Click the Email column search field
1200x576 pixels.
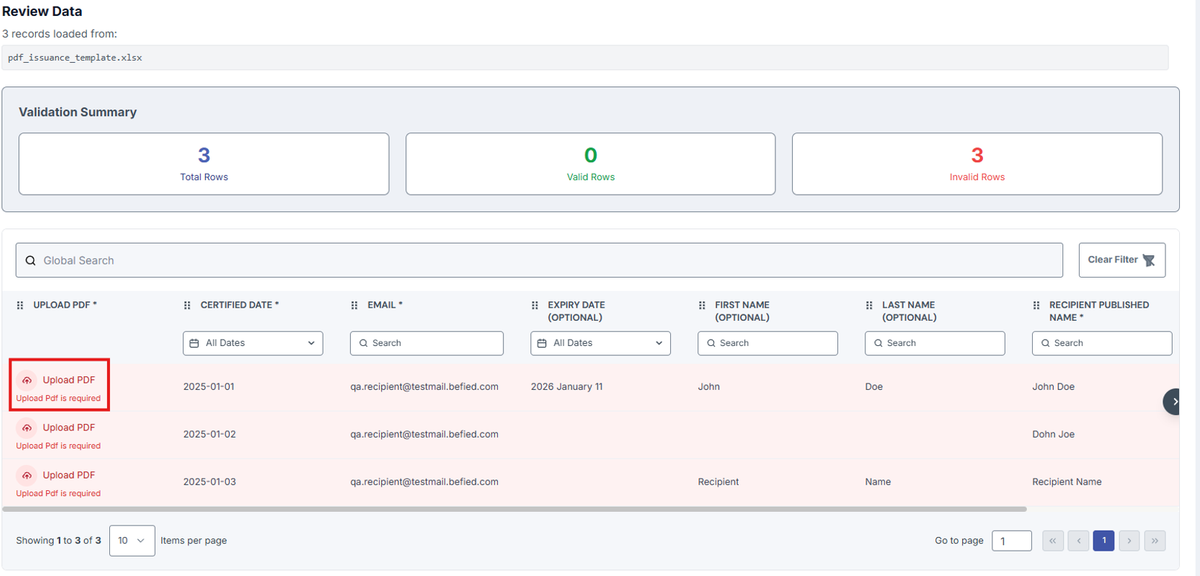427,343
